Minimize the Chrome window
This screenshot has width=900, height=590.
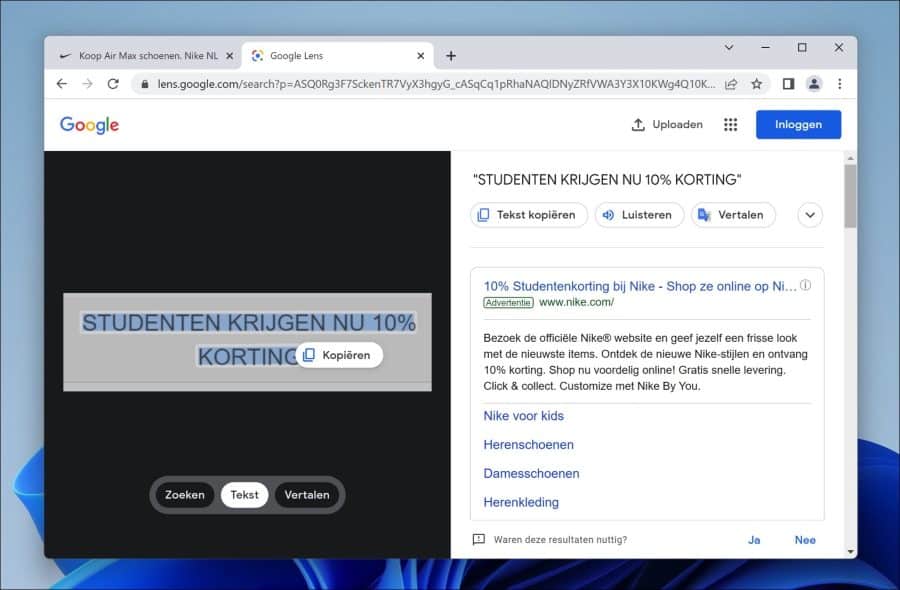[766, 48]
